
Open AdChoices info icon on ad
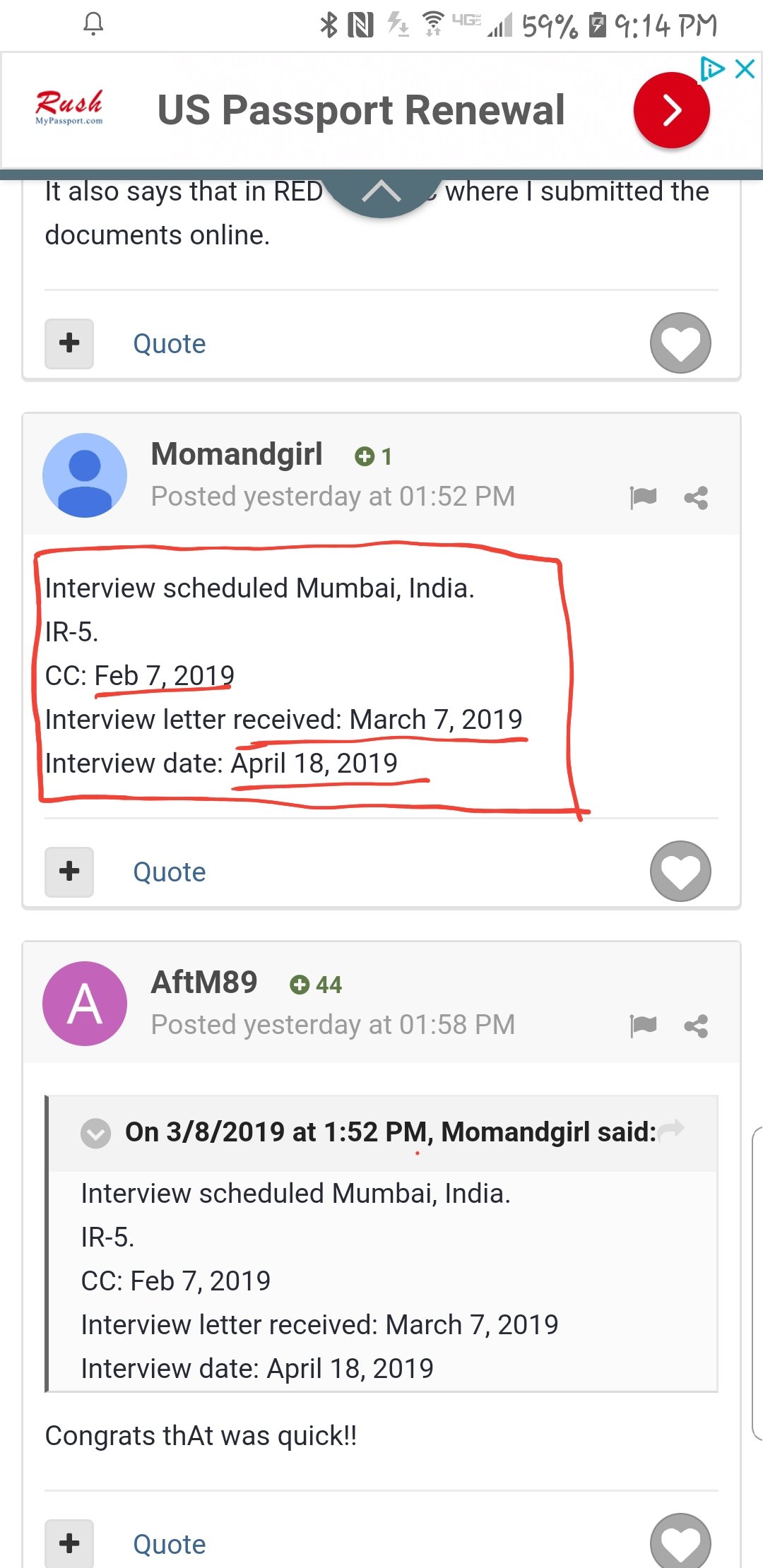[712, 69]
